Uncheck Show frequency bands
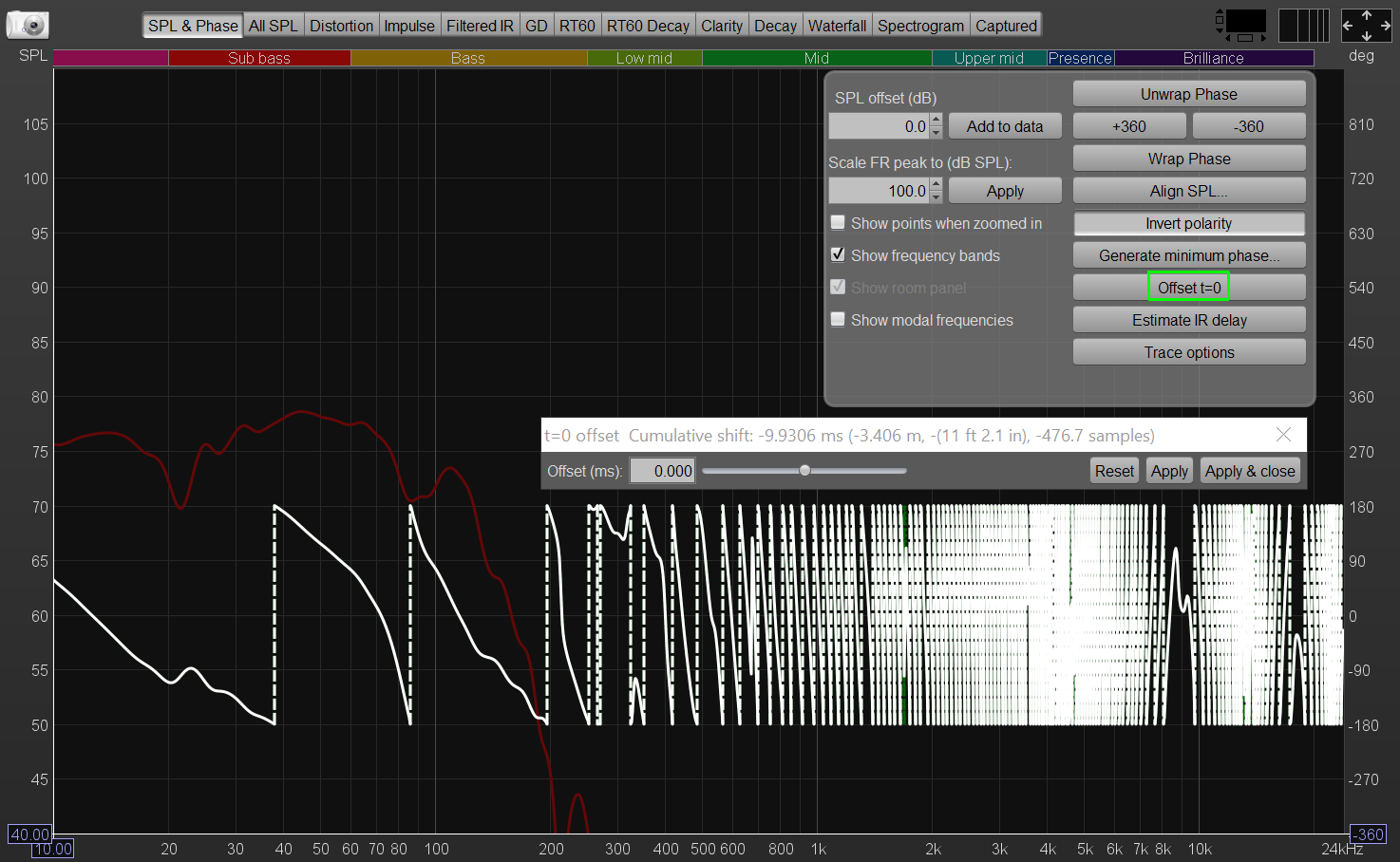This screenshot has height=862, width=1400. click(x=838, y=254)
